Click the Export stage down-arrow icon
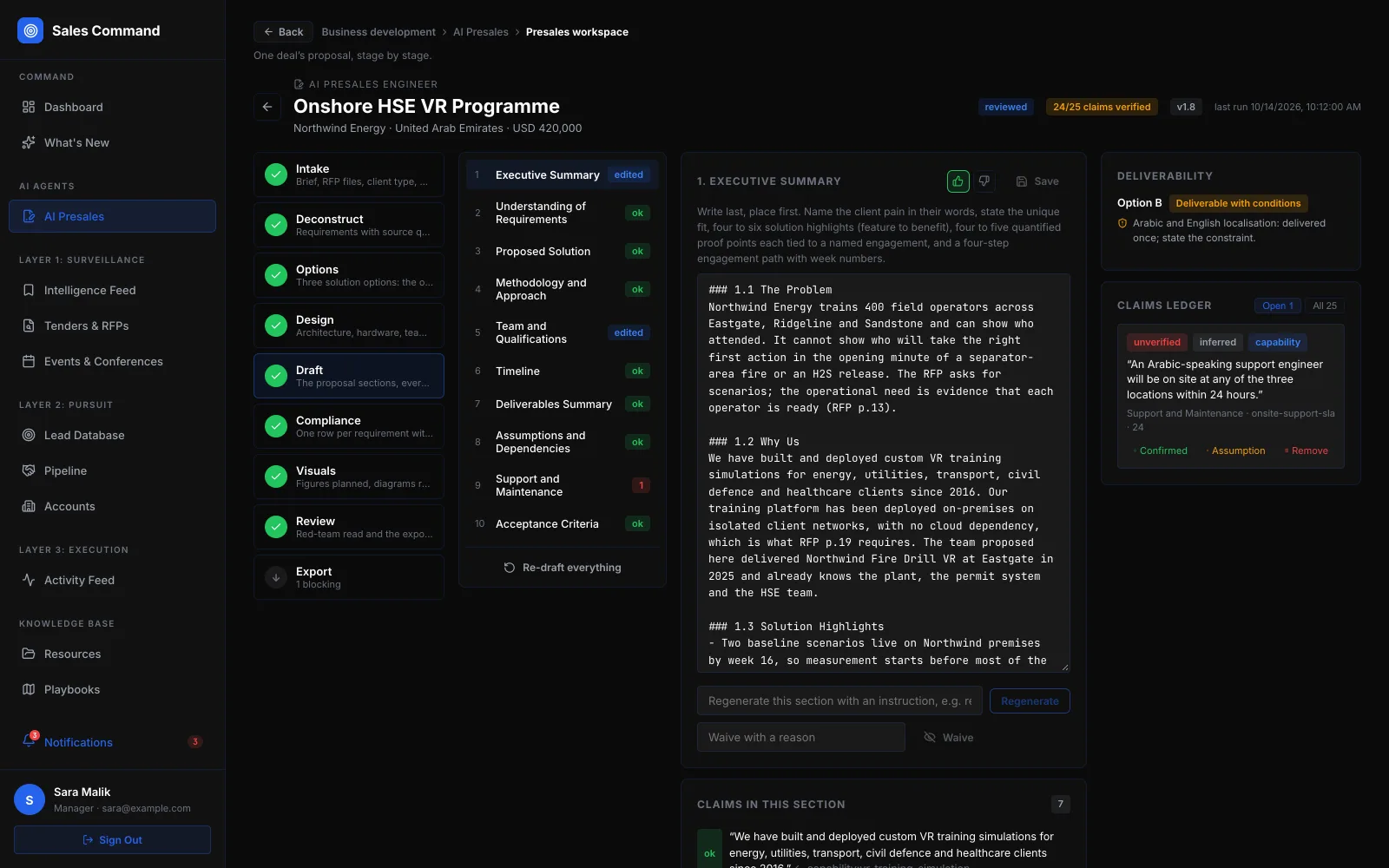 [276, 577]
